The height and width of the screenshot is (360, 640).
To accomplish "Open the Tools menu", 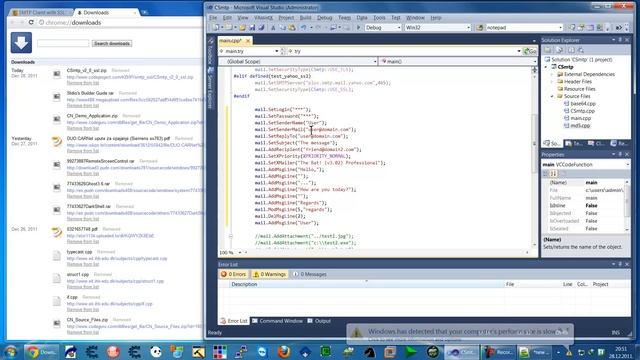I will tap(379, 18).
